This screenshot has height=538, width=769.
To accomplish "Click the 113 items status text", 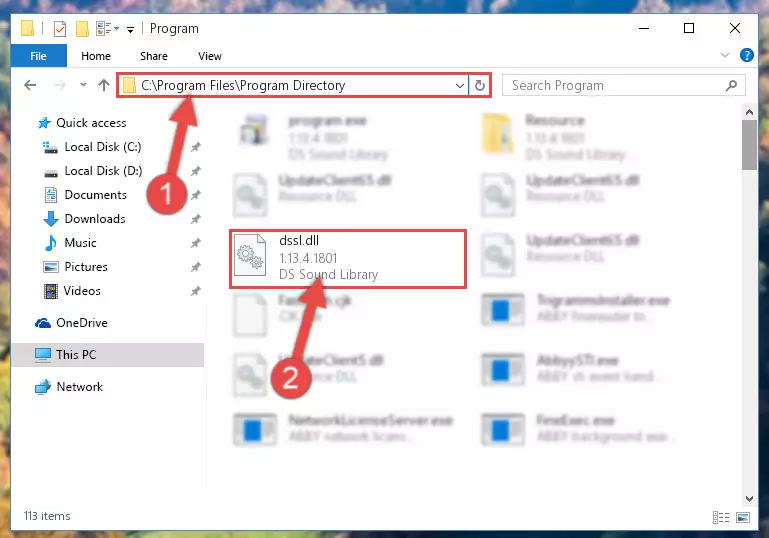I will pos(47,516).
